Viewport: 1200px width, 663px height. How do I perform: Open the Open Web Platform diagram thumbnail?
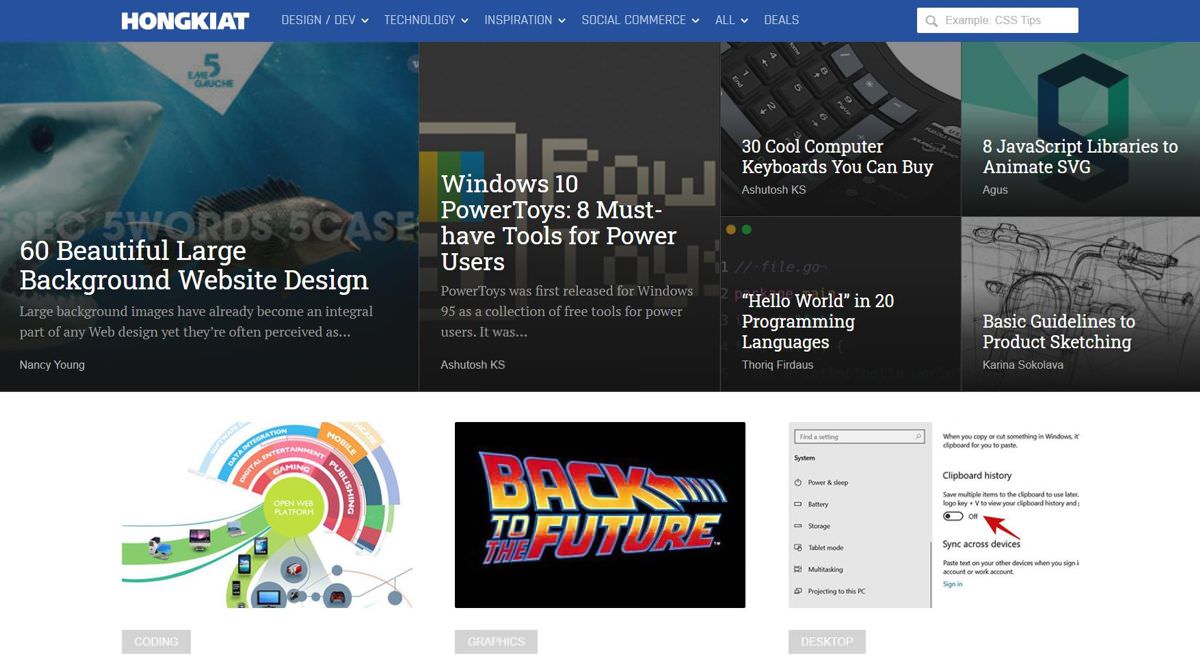coord(267,515)
